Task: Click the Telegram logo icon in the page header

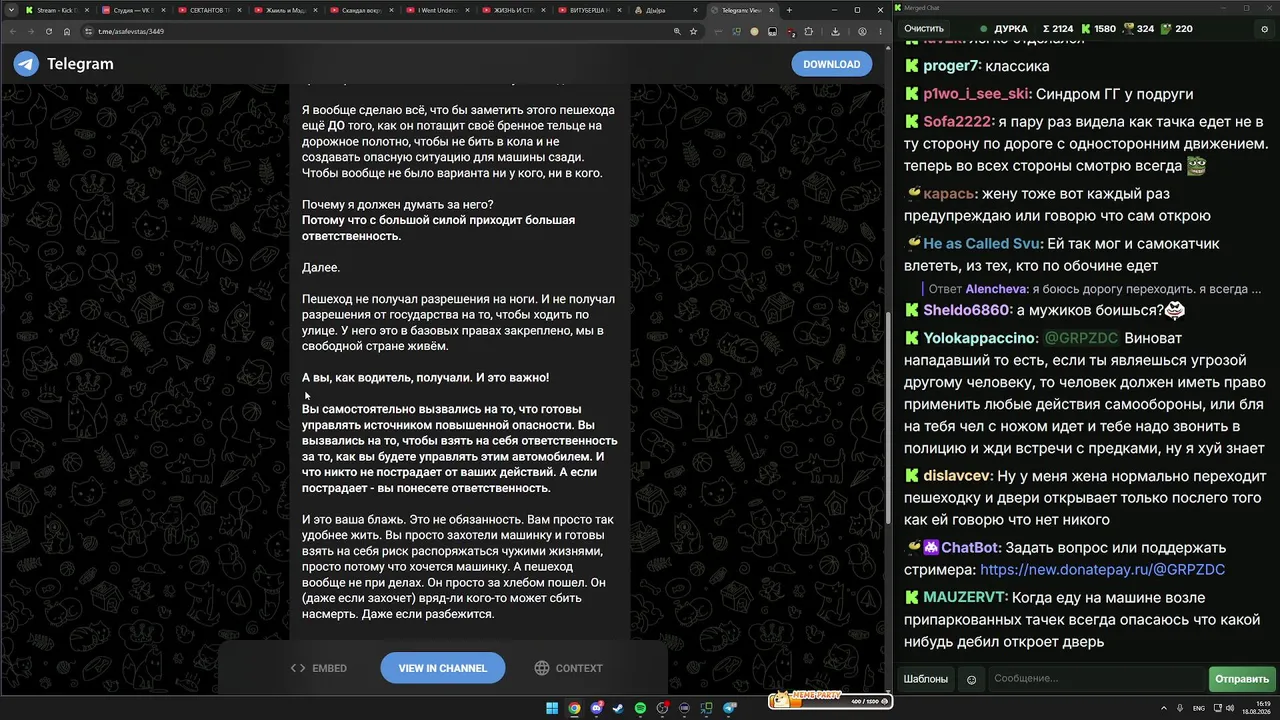Action: click(26, 64)
